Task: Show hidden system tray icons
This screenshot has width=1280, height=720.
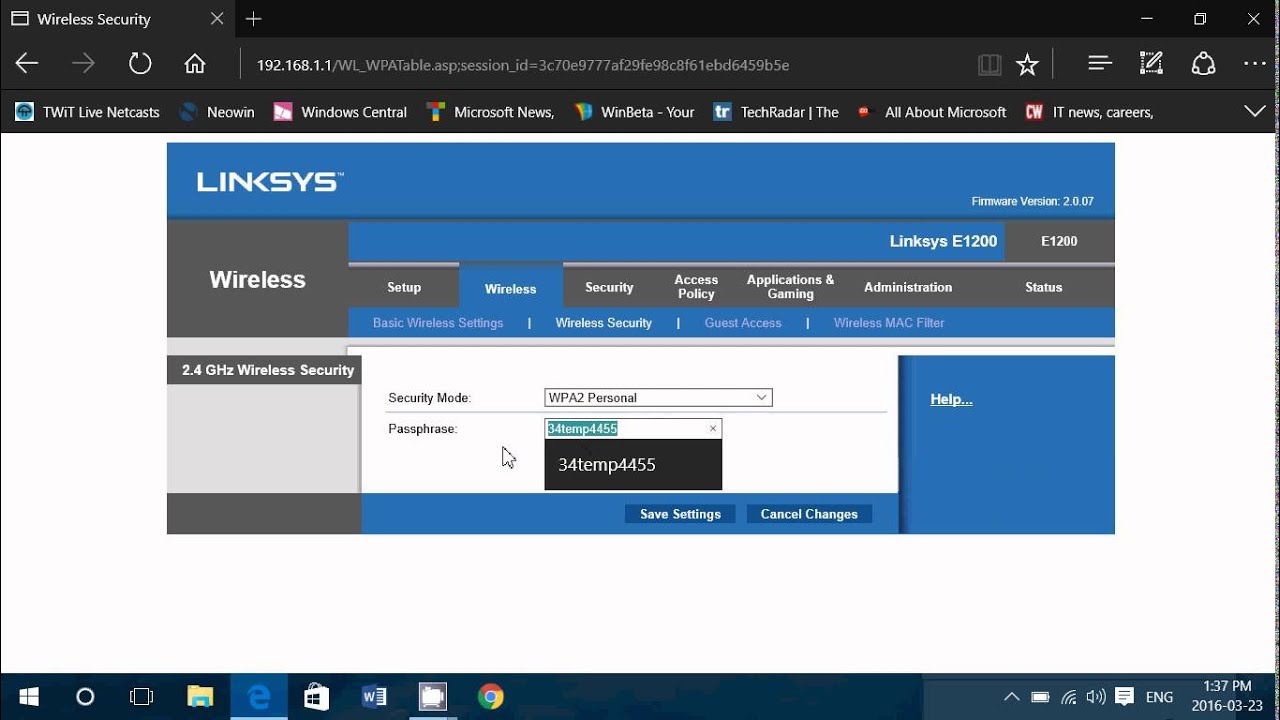Action: coord(1011,697)
